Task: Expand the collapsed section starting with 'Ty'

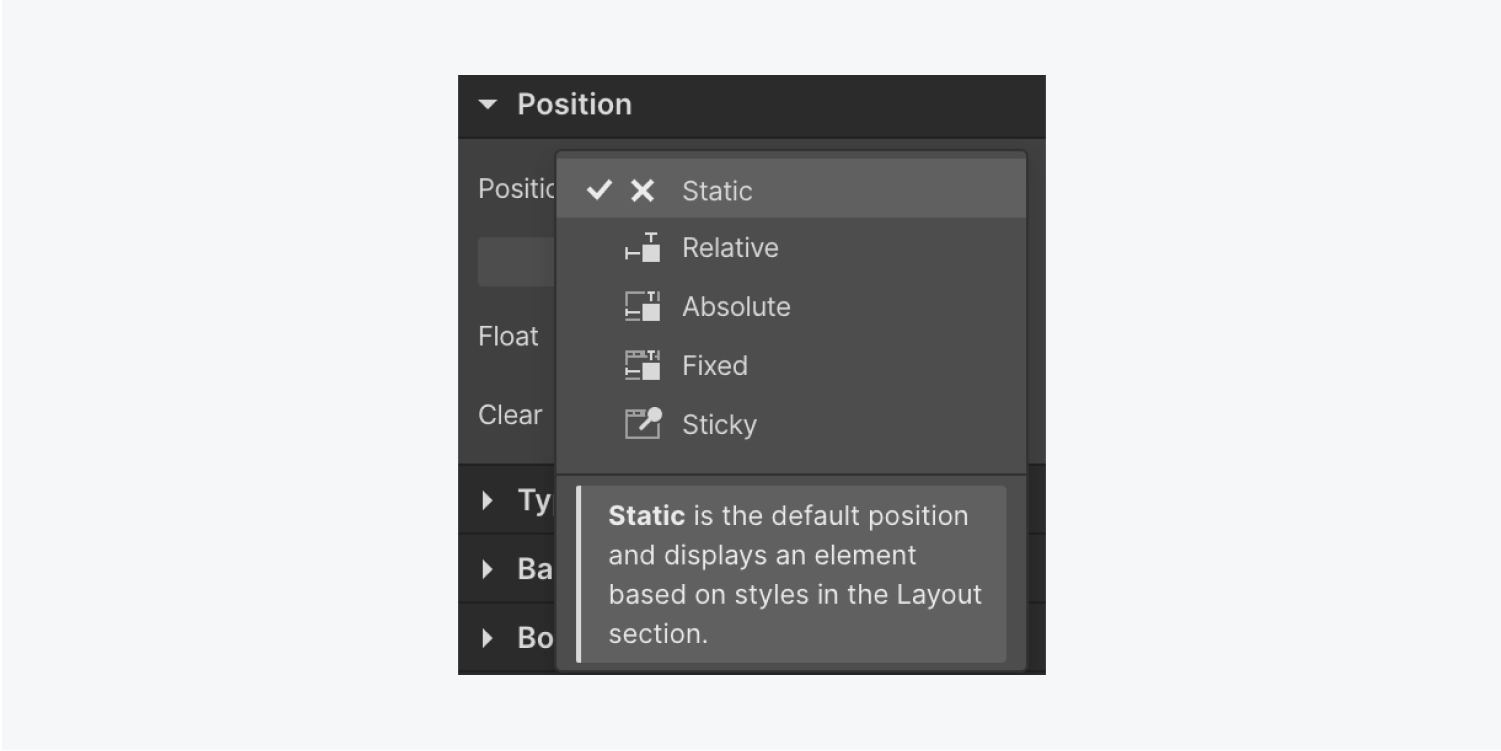Action: (487, 500)
